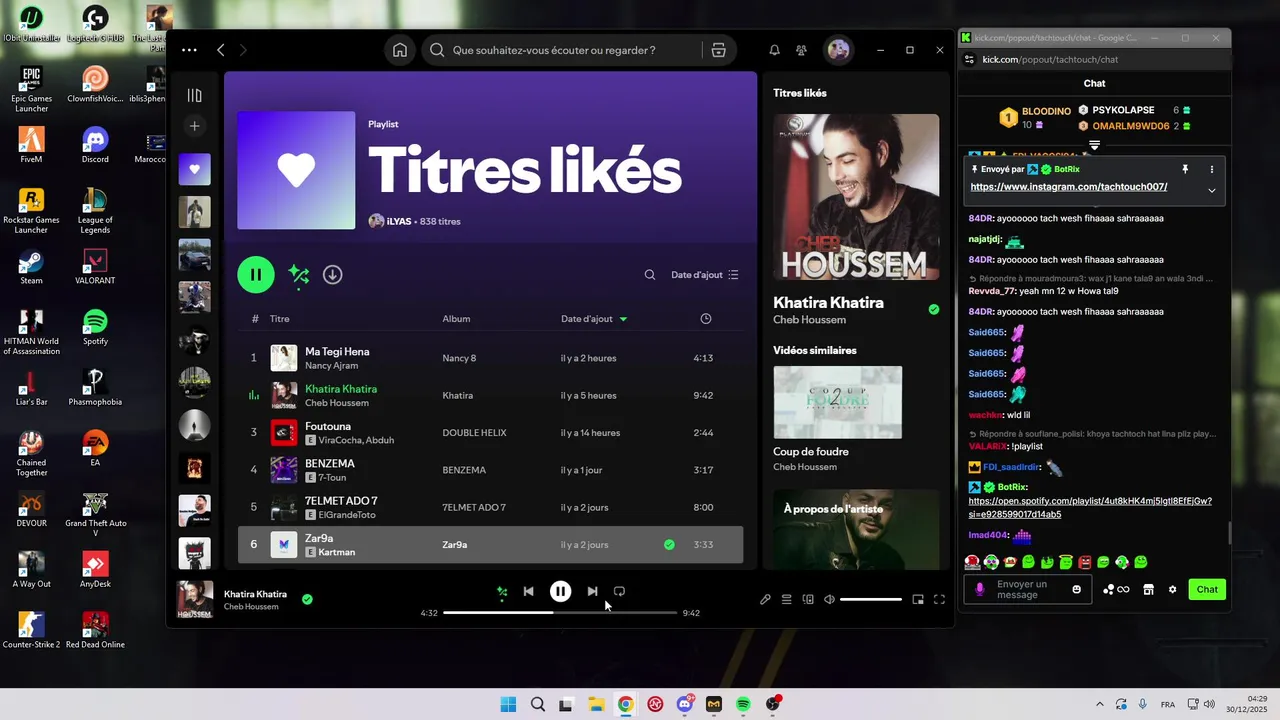Open pinned message three-dots menu in Kick chat

coord(1211,170)
